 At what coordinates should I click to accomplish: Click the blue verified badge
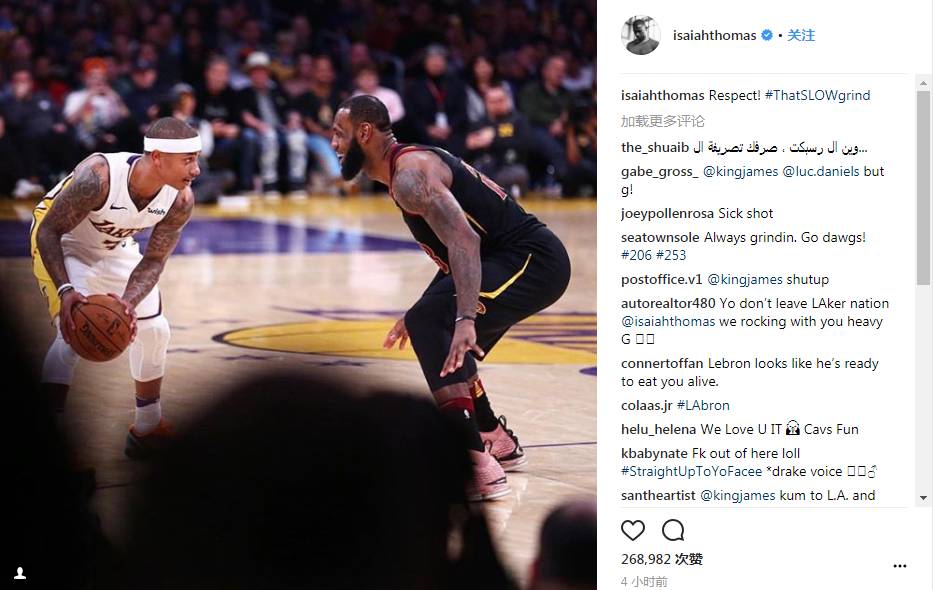click(x=768, y=35)
